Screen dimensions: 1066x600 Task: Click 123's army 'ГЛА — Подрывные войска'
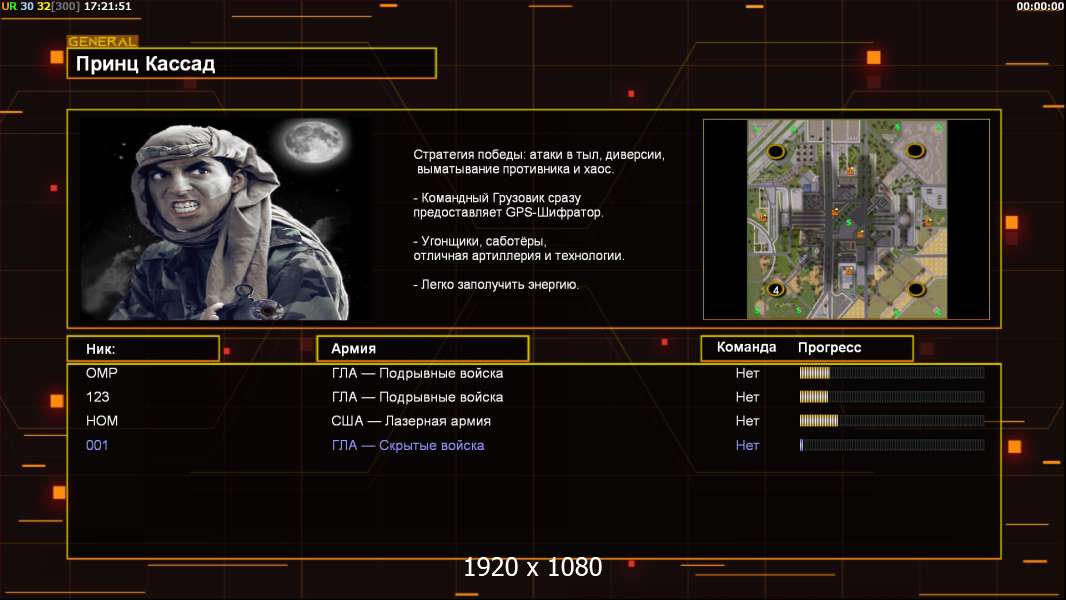tap(417, 397)
